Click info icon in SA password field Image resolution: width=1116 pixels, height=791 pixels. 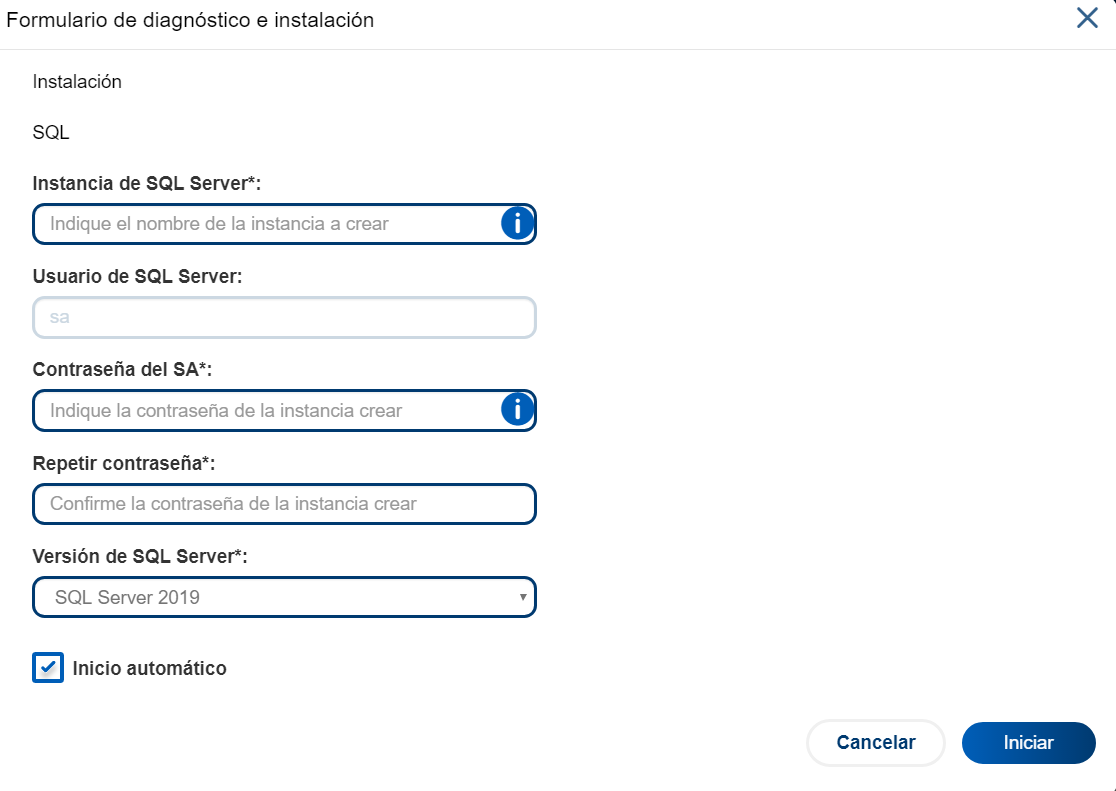click(516, 410)
